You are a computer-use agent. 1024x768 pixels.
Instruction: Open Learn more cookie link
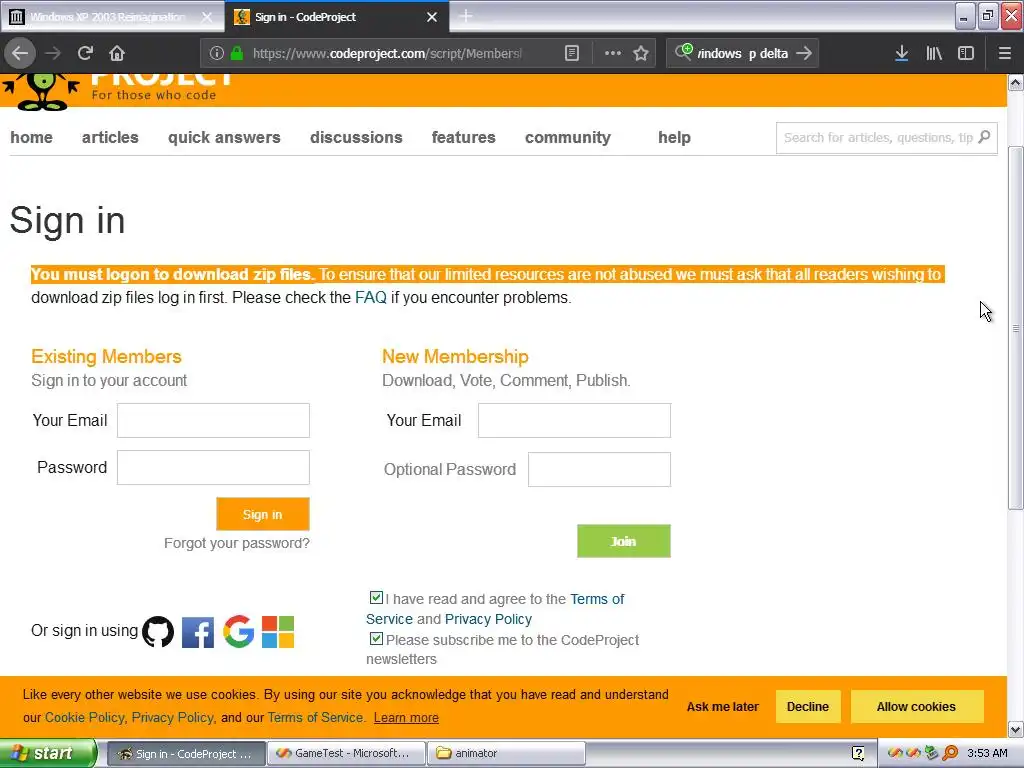(x=406, y=718)
